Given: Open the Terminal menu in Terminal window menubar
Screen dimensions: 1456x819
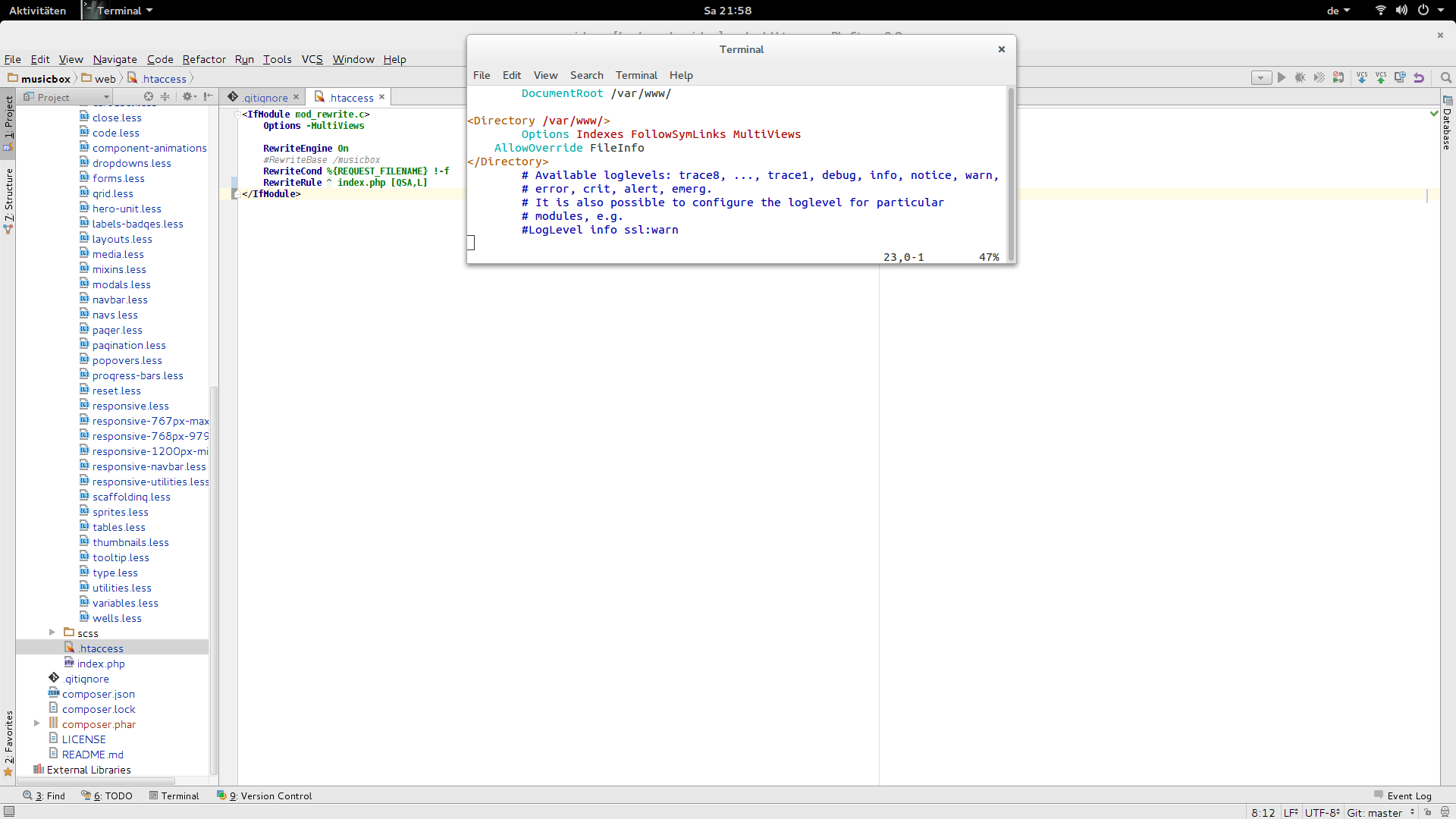Looking at the screenshot, I should coord(636,75).
